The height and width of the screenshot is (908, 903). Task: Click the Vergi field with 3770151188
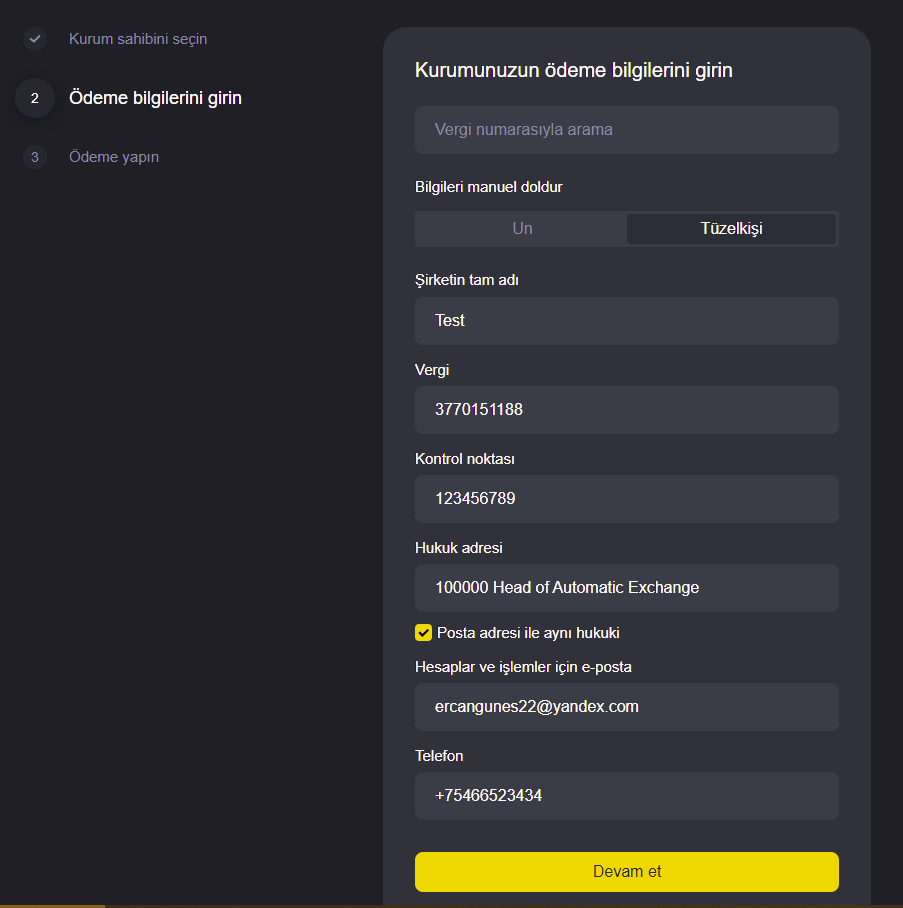point(627,410)
